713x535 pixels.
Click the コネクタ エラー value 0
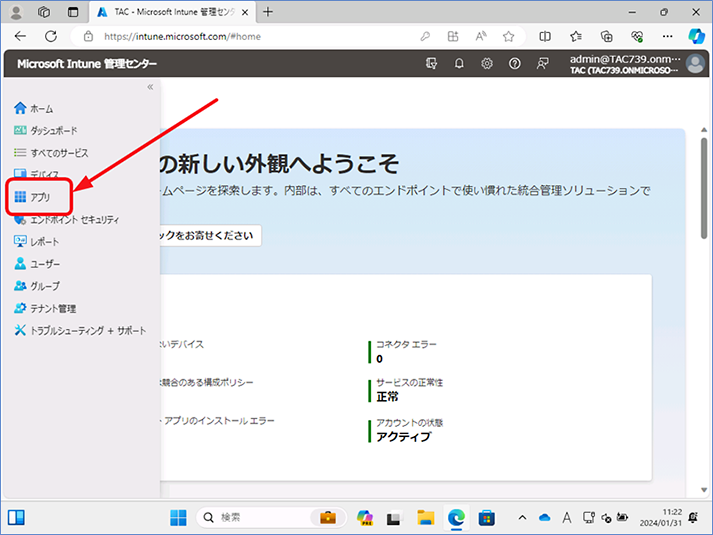(379, 359)
